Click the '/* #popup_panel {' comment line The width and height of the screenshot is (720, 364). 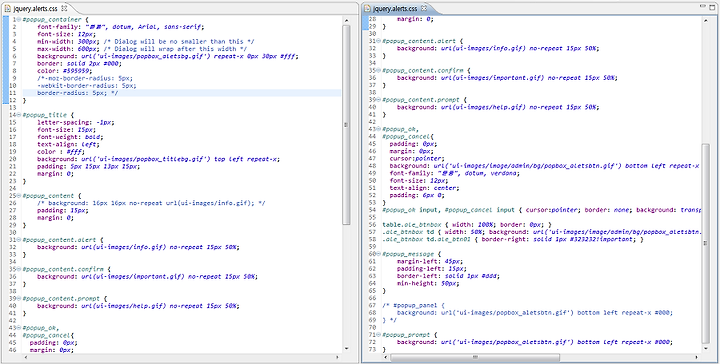[413, 305]
